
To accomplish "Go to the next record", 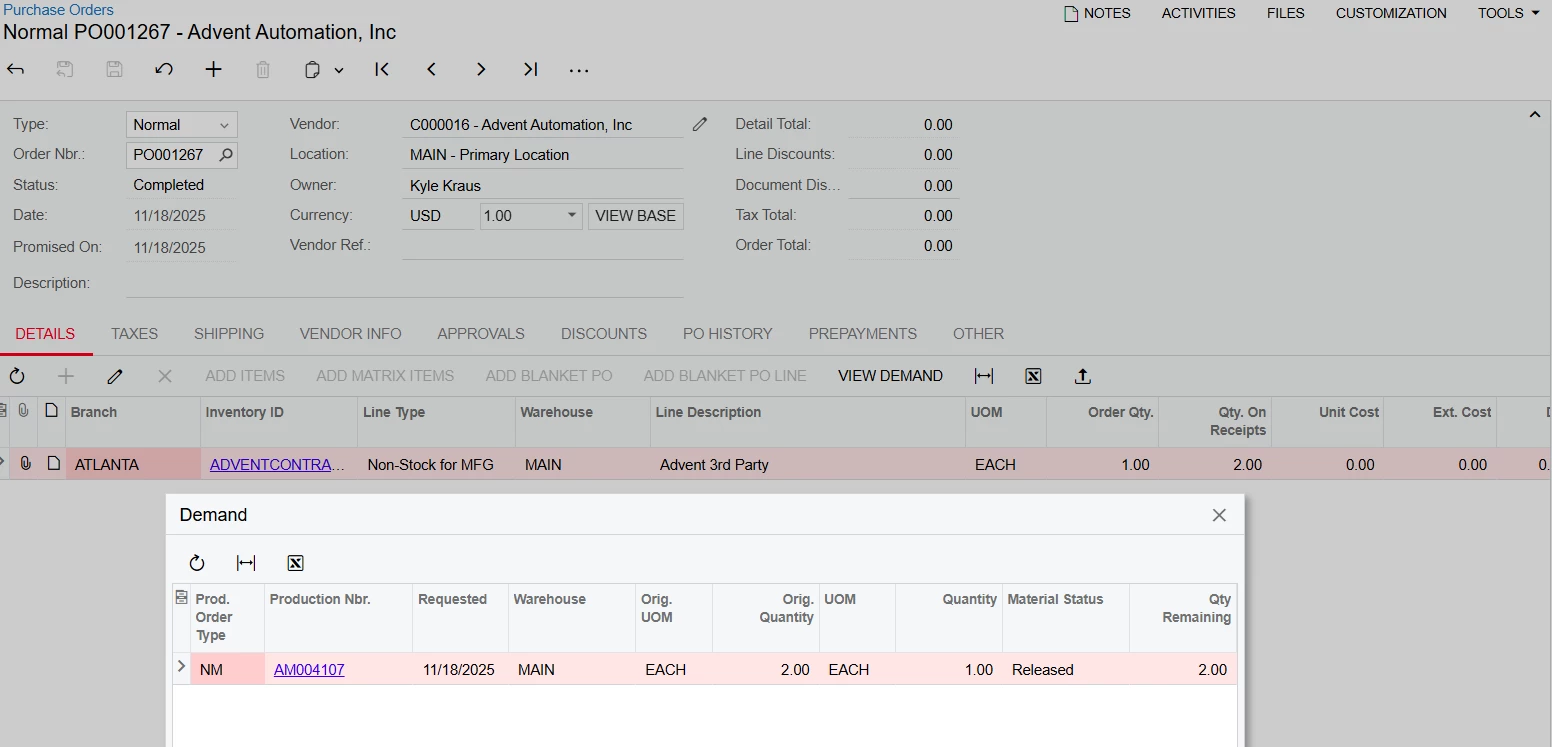I will (481, 70).
